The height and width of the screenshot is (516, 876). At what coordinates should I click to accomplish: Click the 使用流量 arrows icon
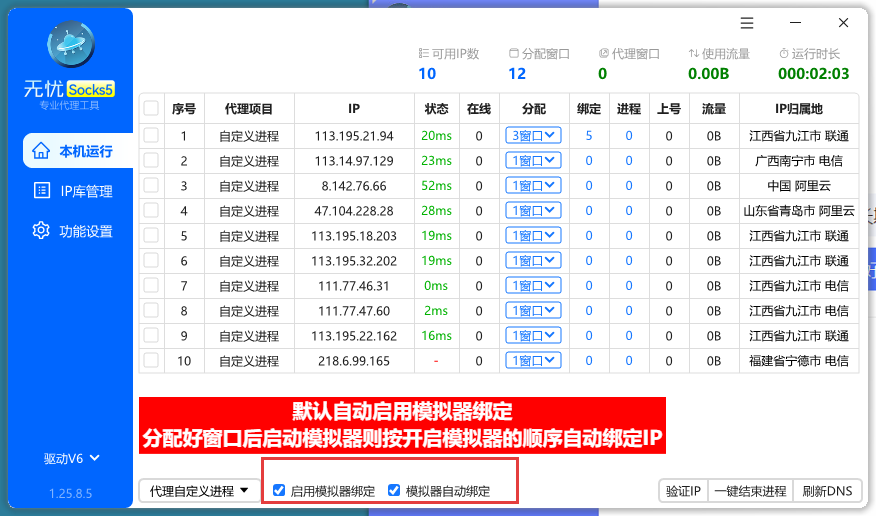coord(694,54)
